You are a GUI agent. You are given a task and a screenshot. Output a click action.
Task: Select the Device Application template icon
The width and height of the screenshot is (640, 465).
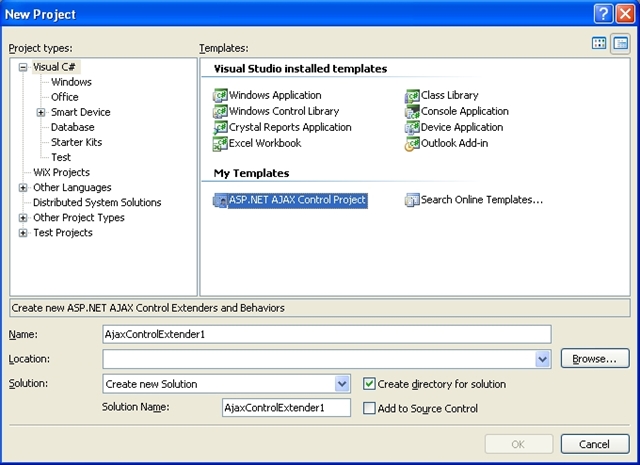click(412, 127)
